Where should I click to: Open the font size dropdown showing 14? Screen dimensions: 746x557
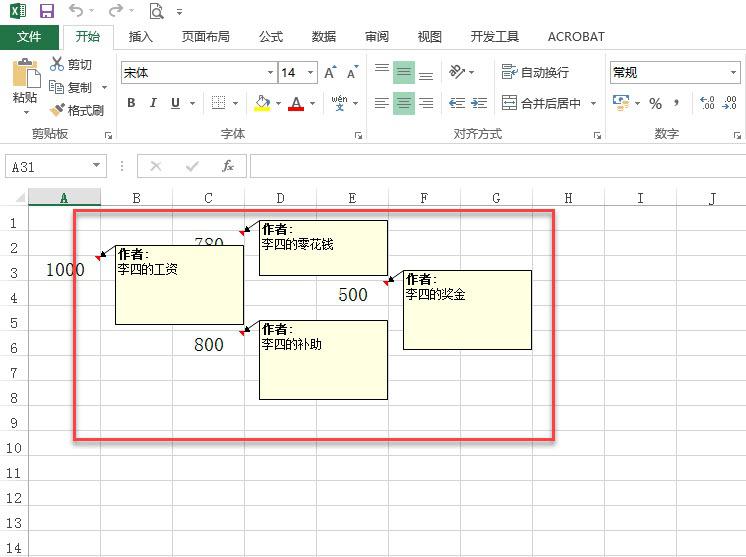(x=310, y=73)
